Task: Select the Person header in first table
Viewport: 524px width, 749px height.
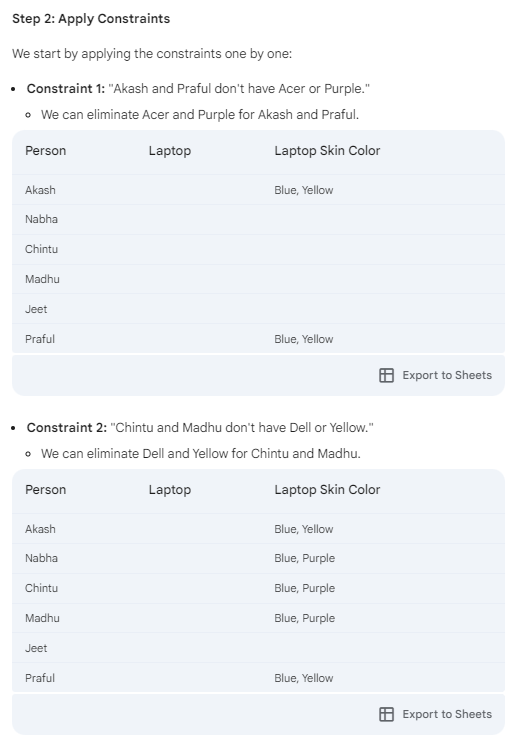Action: click(x=45, y=151)
